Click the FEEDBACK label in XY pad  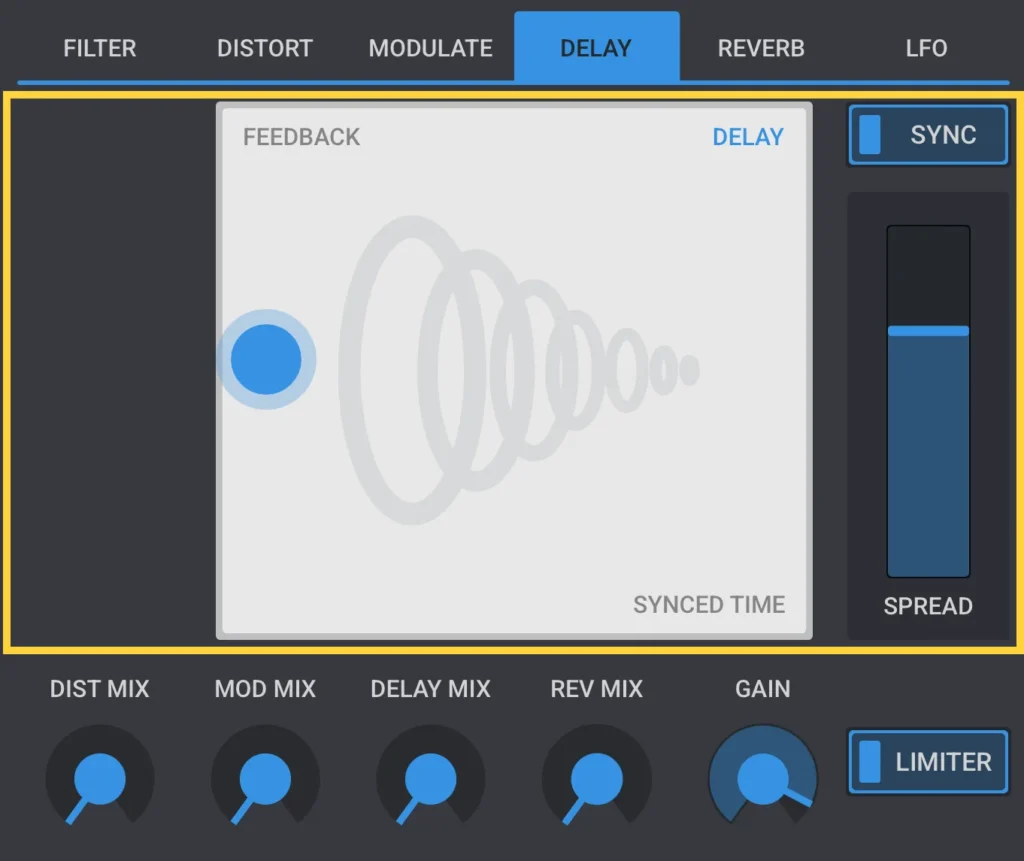pyautogui.click(x=302, y=137)
